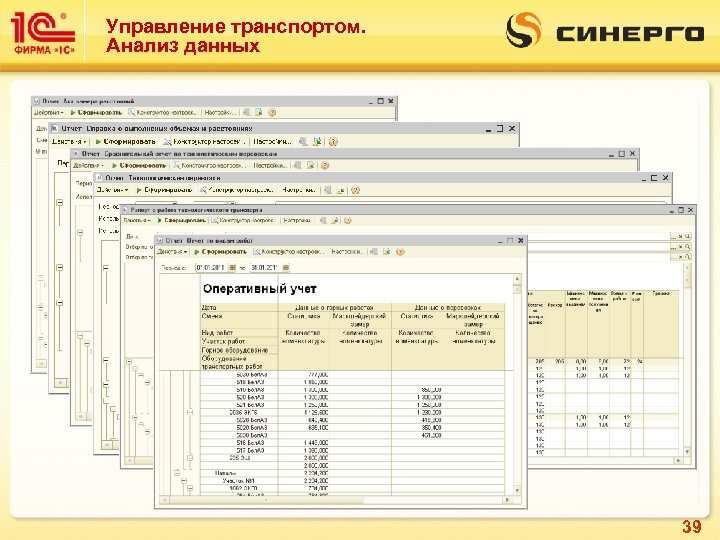Viewport: 720px width, 540px height.
Task: Open Действия menu in Технологические перевозки window
Action: coord(112,190)
